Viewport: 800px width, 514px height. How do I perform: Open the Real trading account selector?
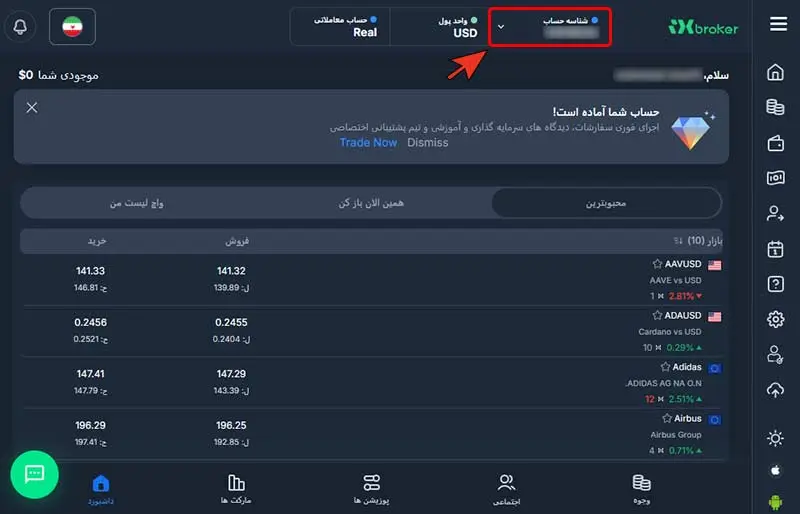click(340, 27)
